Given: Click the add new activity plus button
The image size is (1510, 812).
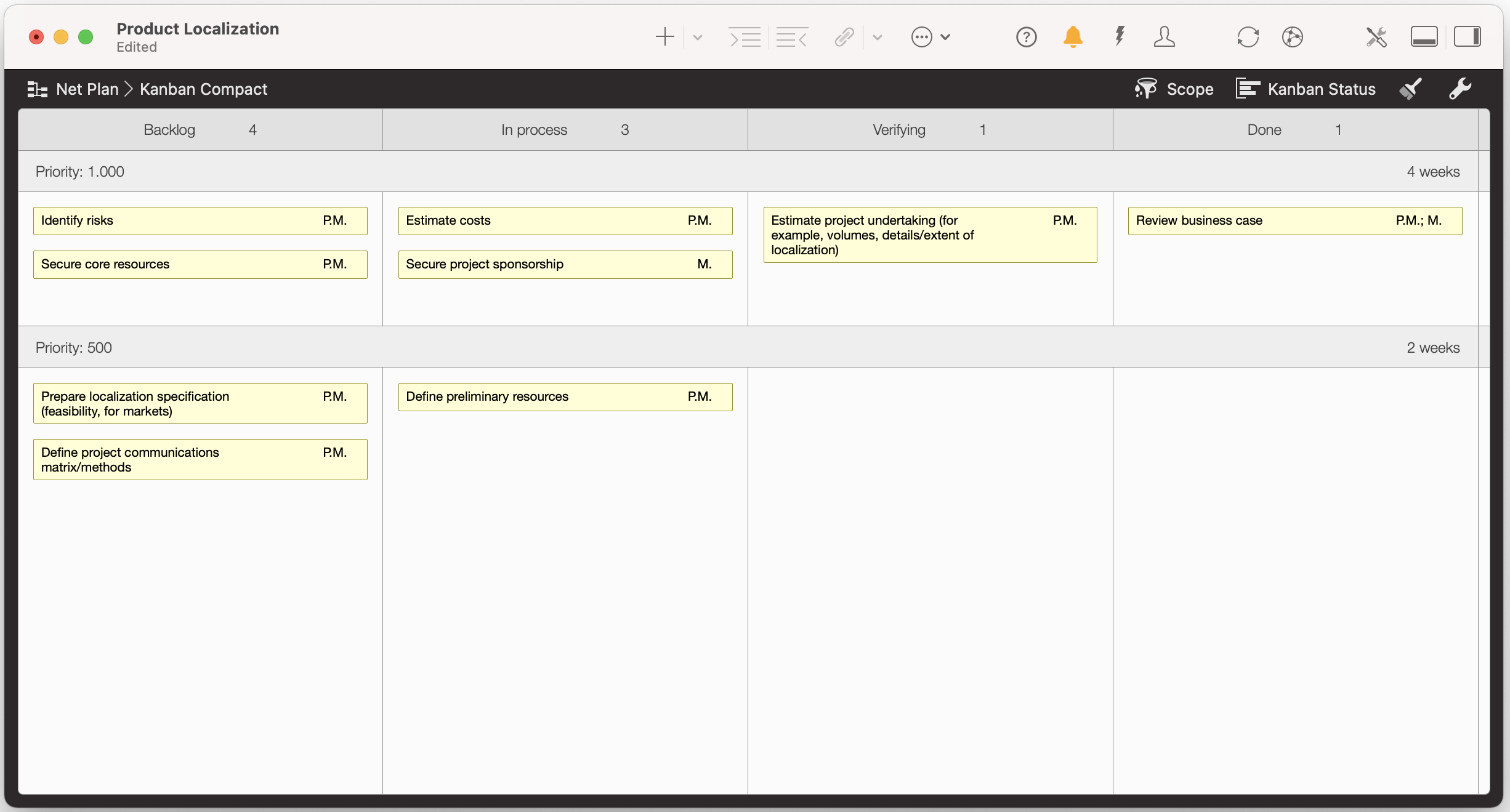Looking at the screenshot, I should (665, 37).
